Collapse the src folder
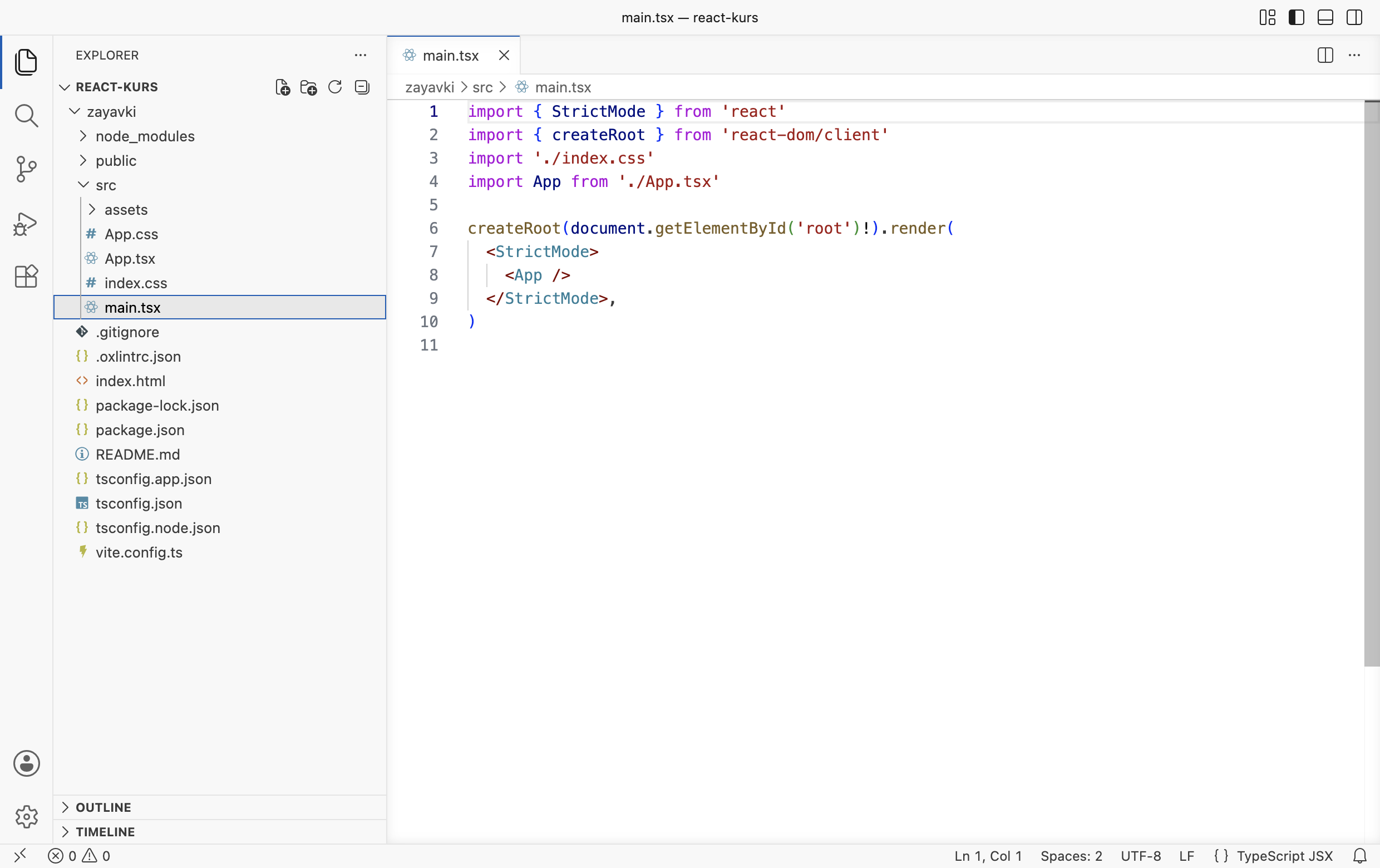Viewport: 1380px width, 868px height. [x=83, y=185]
